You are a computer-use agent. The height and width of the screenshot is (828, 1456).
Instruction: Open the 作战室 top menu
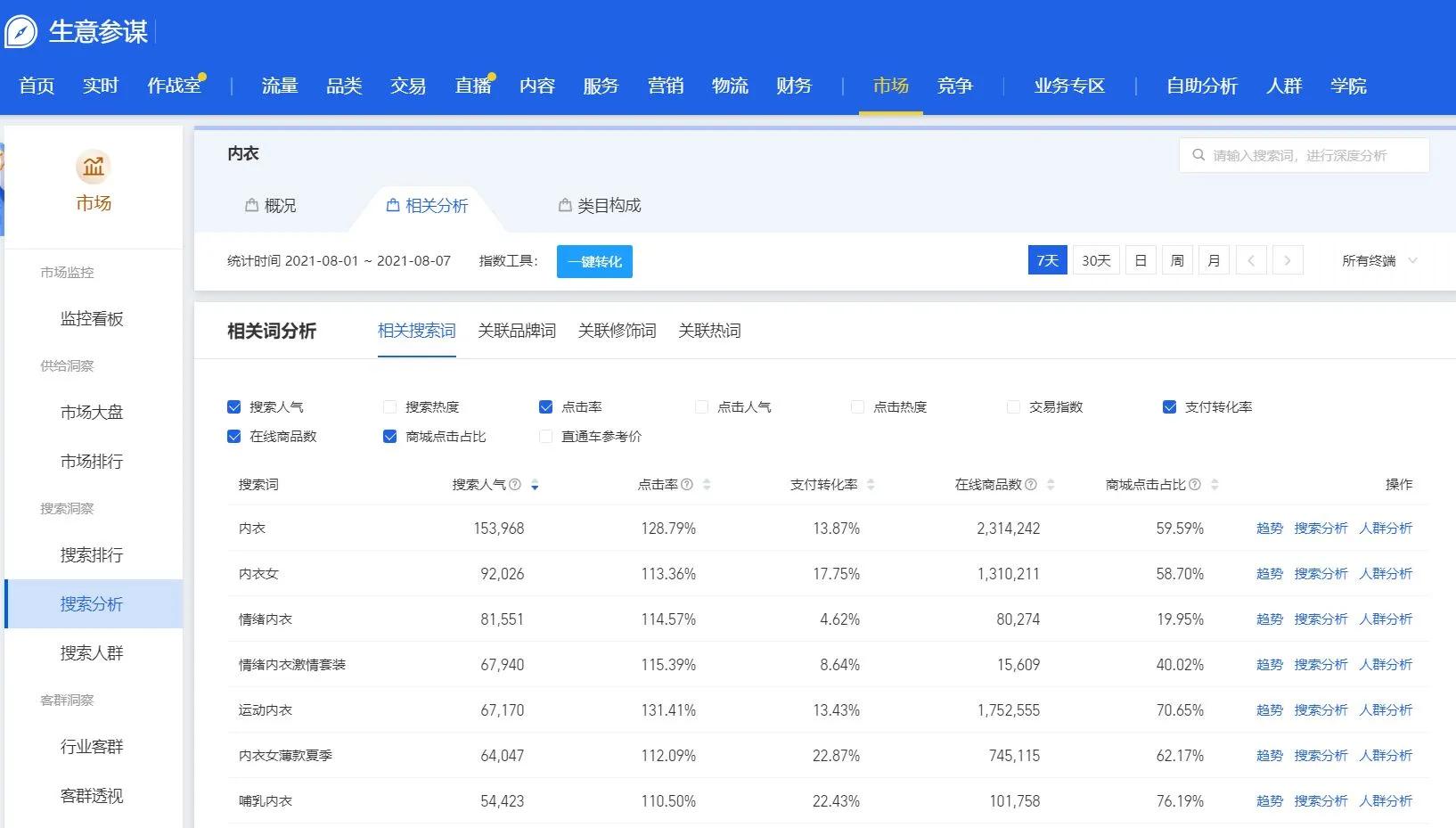174,86
